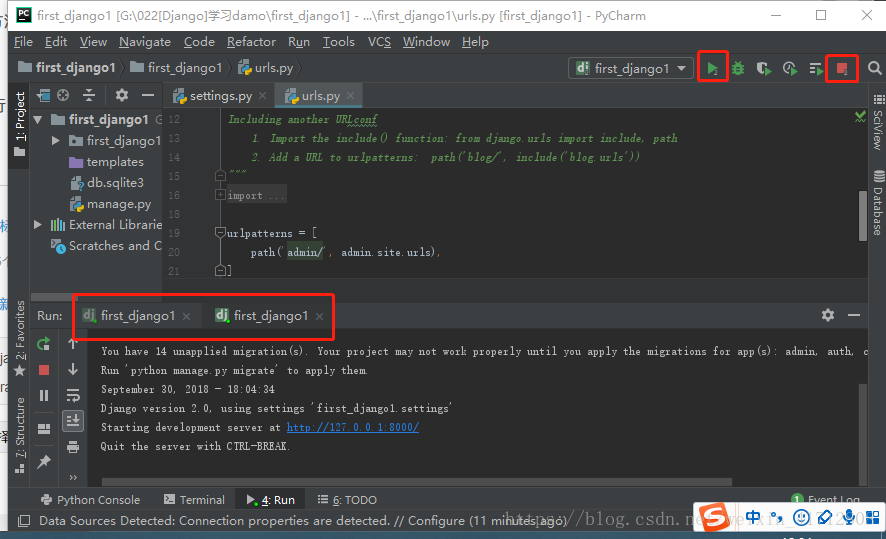Toggle the 2: Favorites side tab

[x=20, y=338]
